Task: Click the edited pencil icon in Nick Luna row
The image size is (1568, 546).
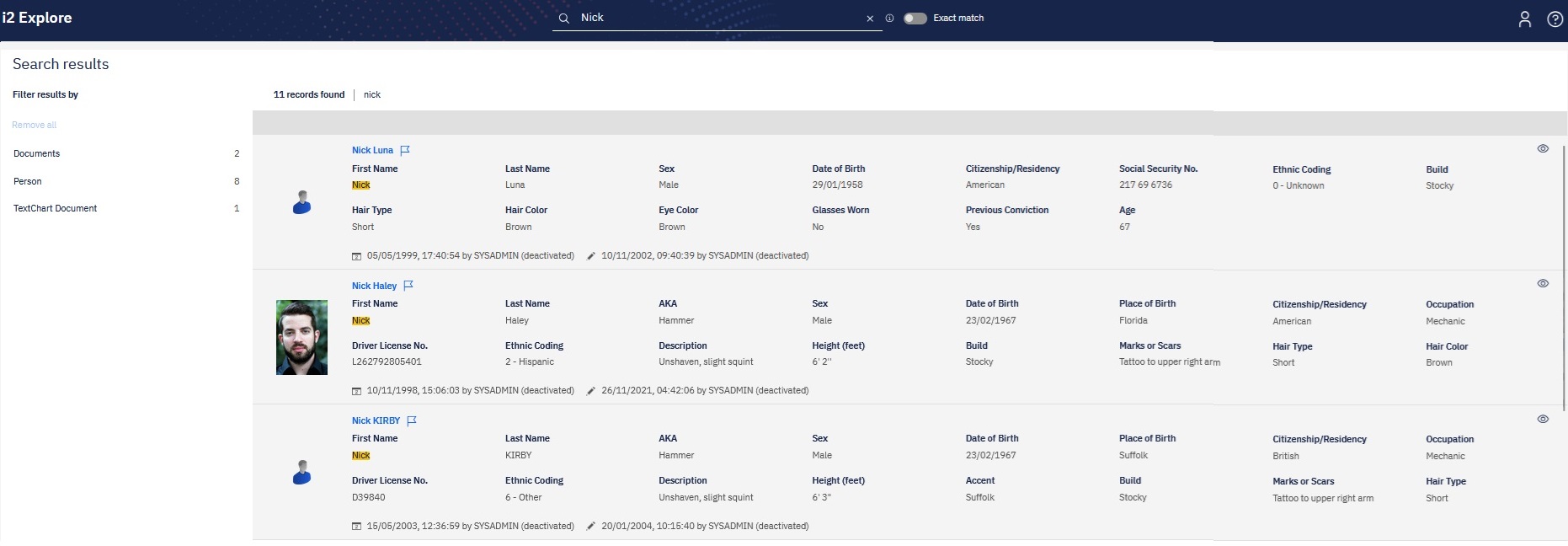Action: [x=591, y=256]
